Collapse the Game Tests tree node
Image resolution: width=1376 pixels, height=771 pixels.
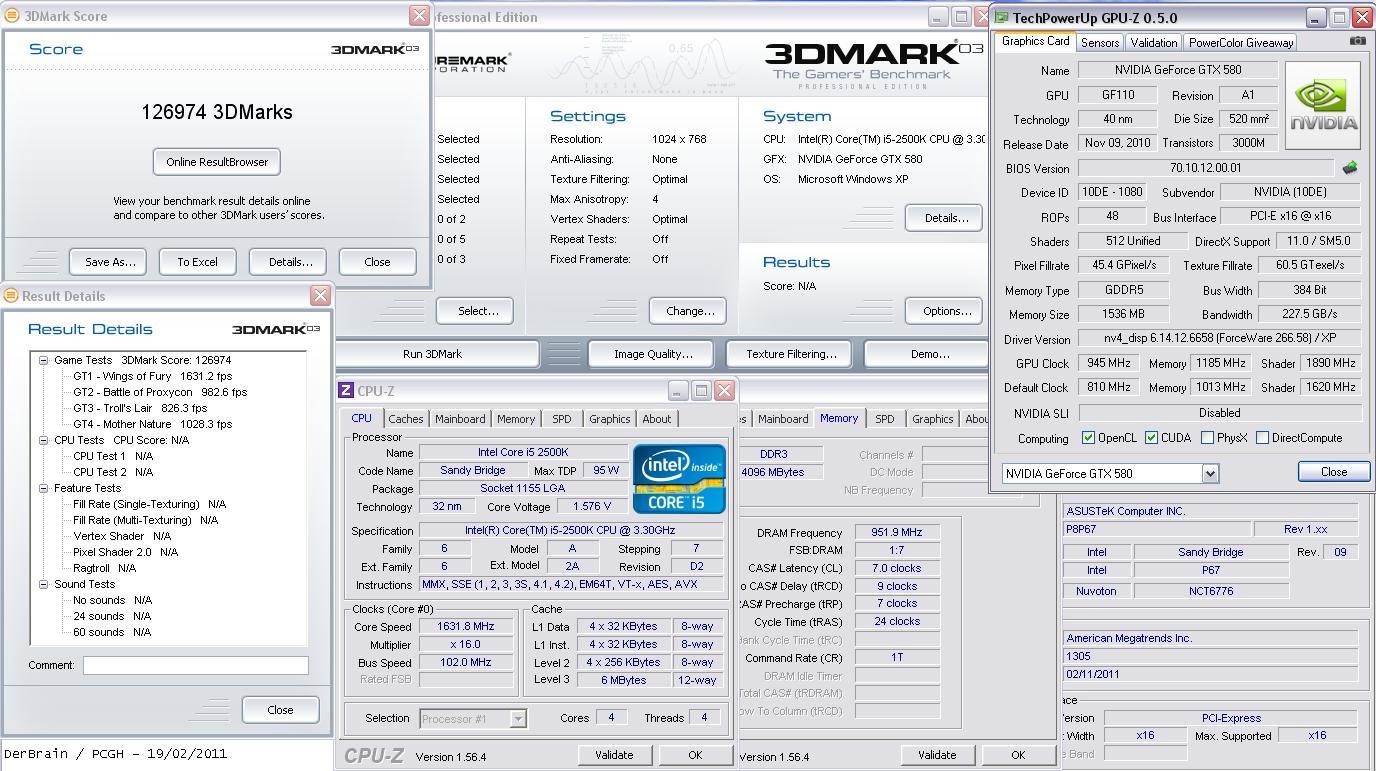[44, 360]
